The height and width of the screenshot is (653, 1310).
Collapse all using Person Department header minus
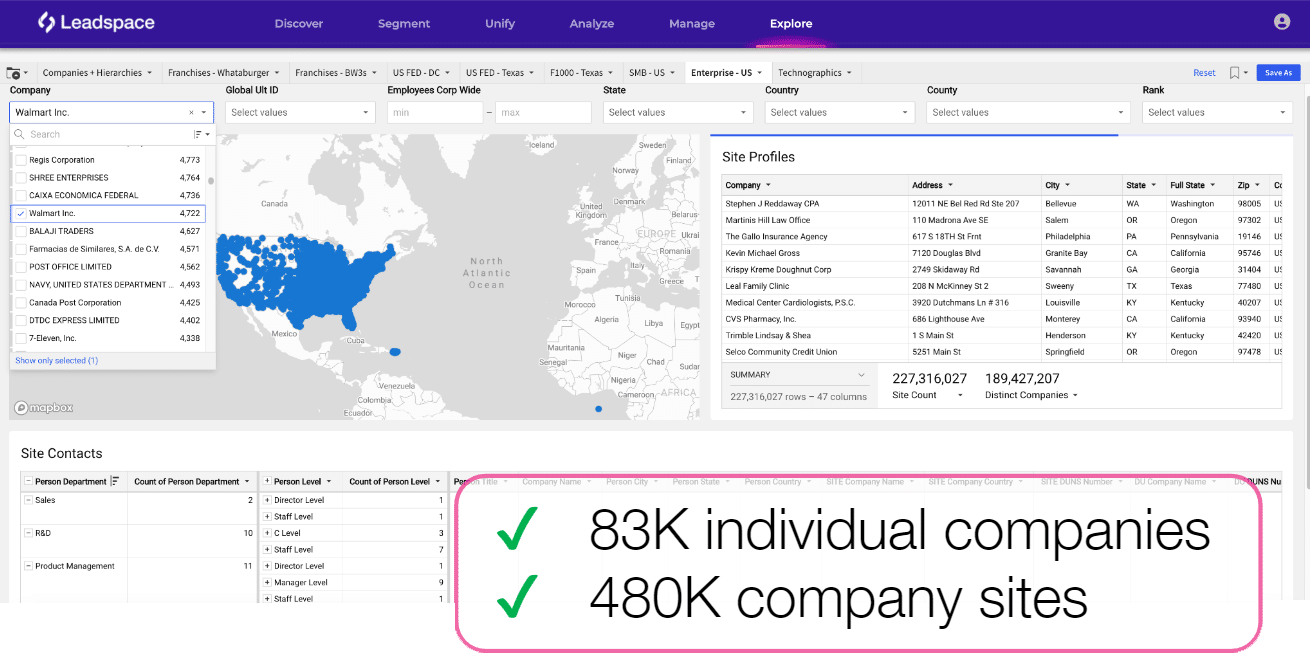pyautogui.click(x=28, y=482)
